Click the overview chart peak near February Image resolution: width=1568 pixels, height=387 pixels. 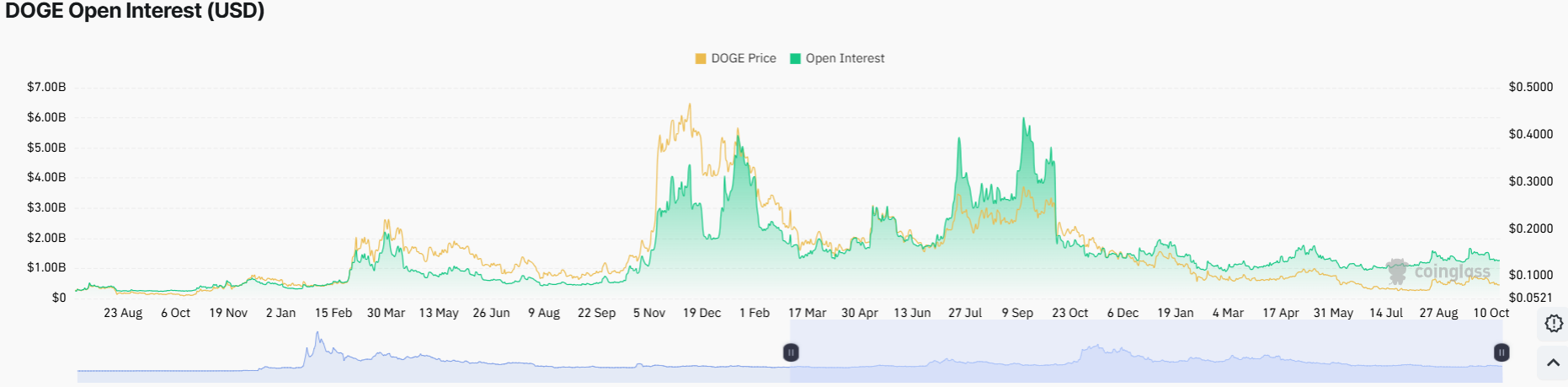[317, 334]
